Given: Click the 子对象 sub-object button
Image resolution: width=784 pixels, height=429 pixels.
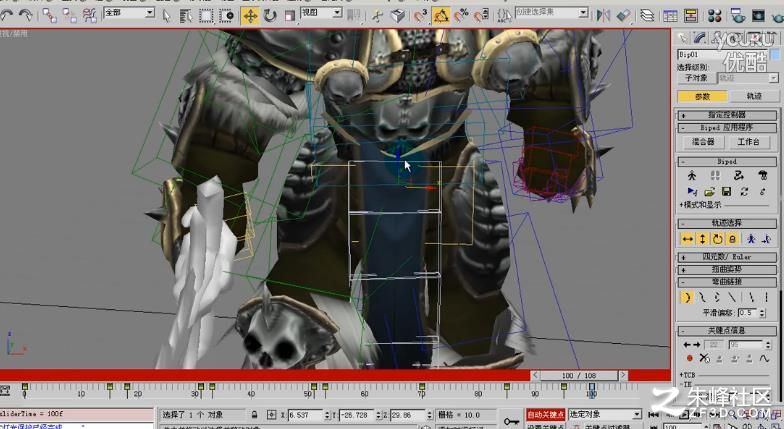Looking at the screenshot, I should (x=696, y=78).
